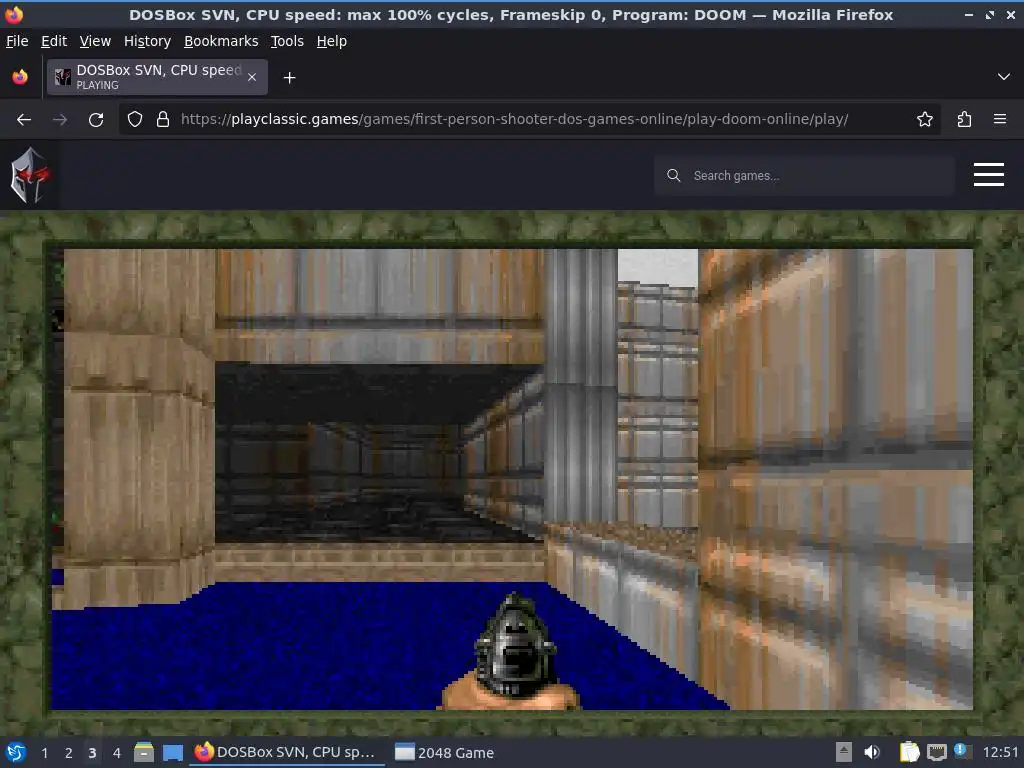Open the Tools menu

click(x=287, y=41)
